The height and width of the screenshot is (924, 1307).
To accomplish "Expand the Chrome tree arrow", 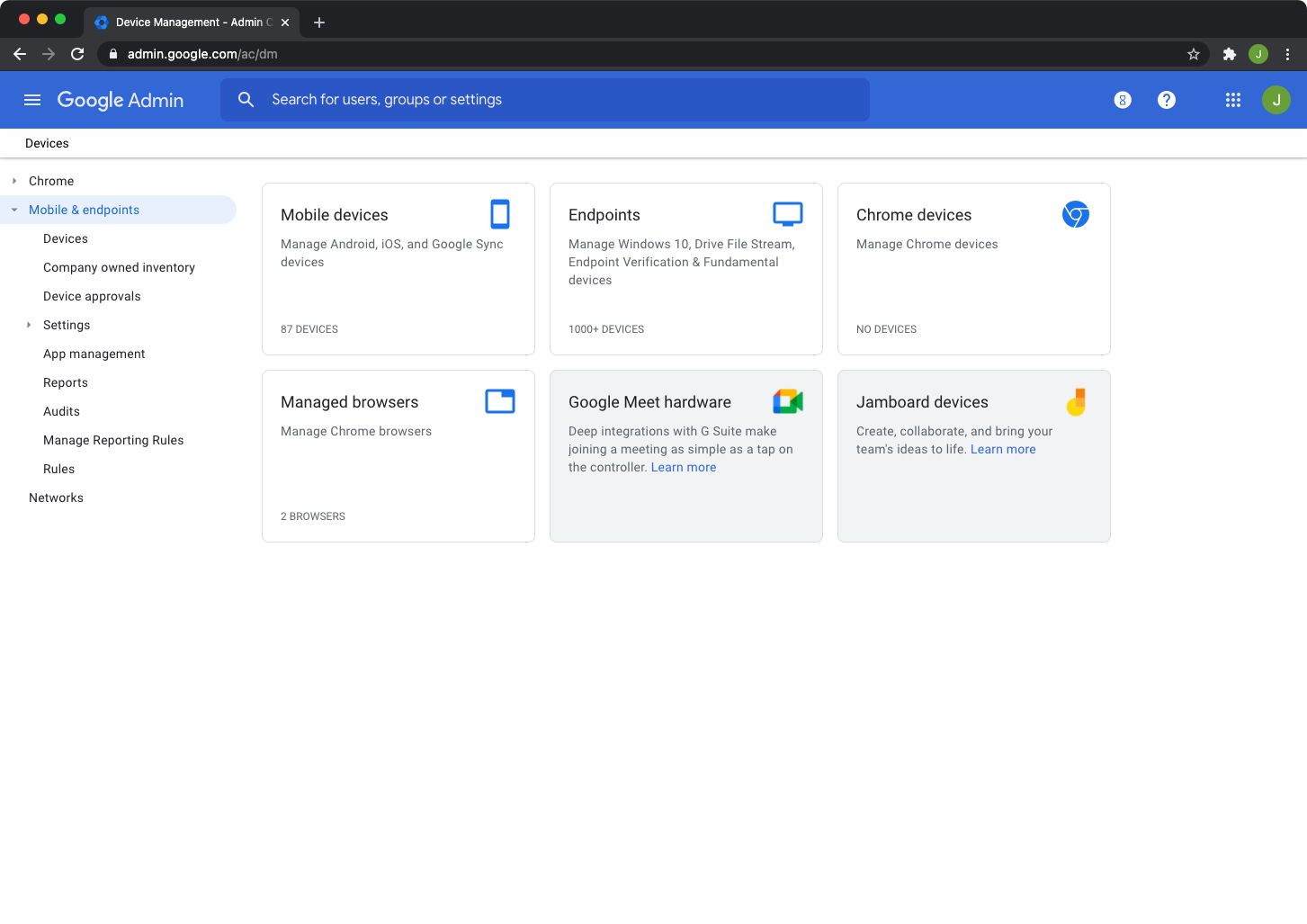I will [14, 181].
